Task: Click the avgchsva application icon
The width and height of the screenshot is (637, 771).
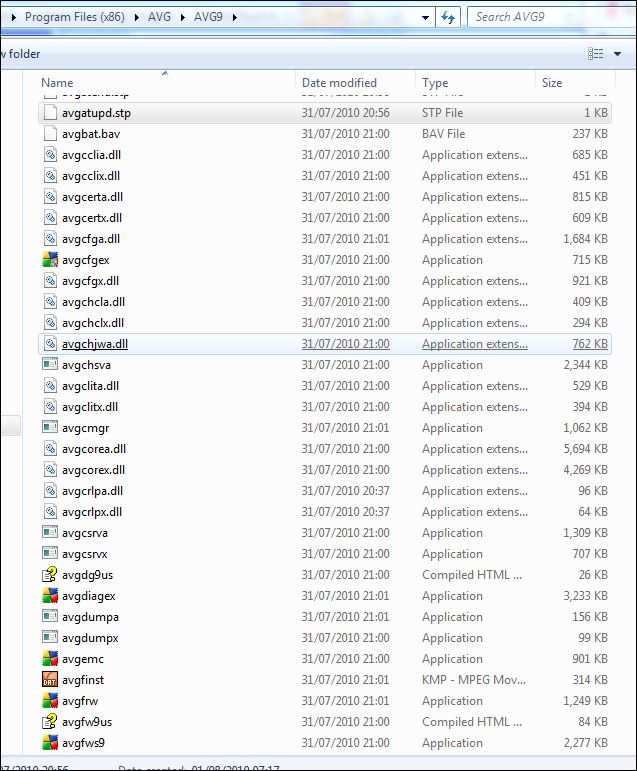Action: click(x=50, y=365)
